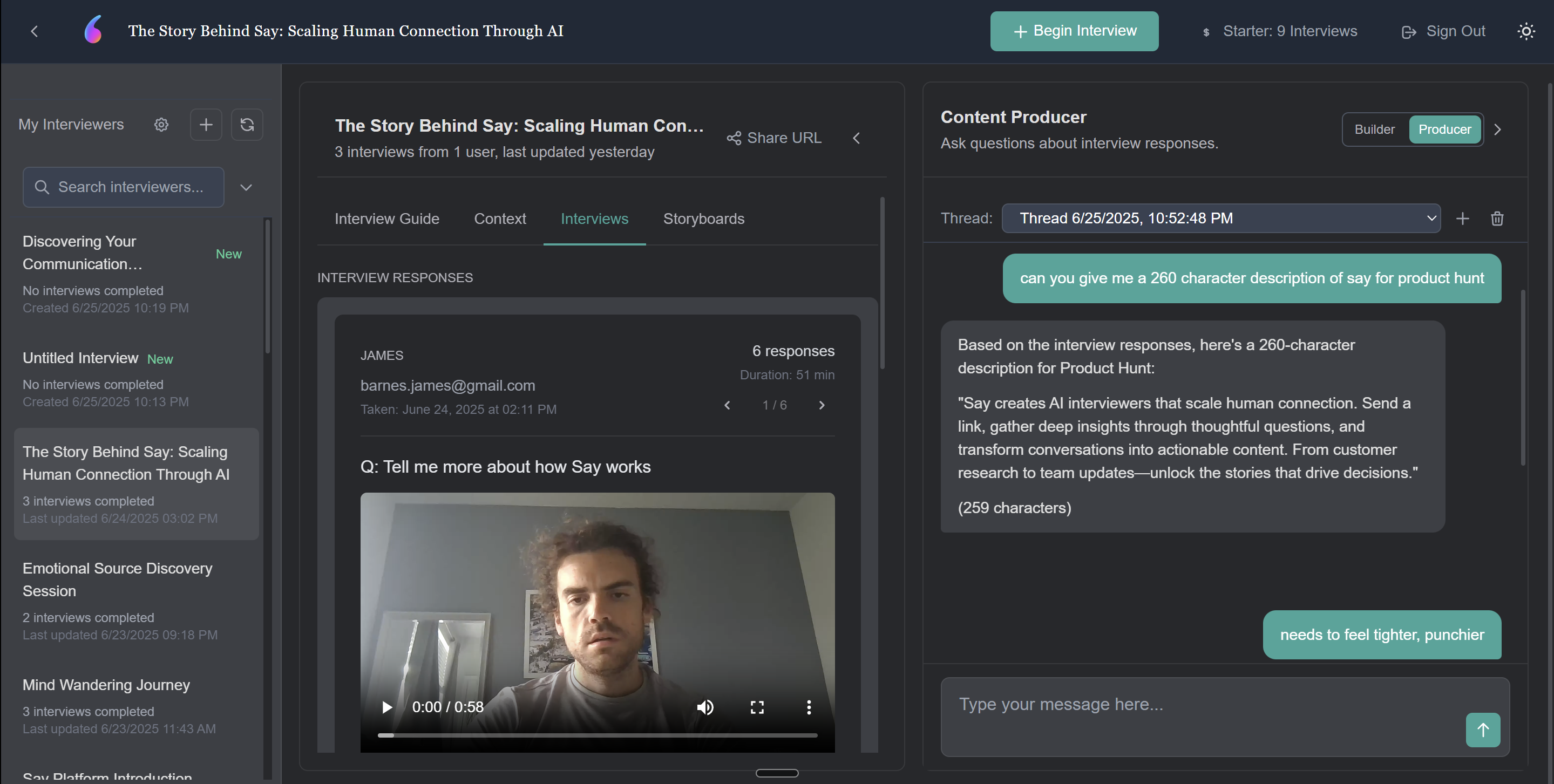Send message with arrow button

(1483, 731)
